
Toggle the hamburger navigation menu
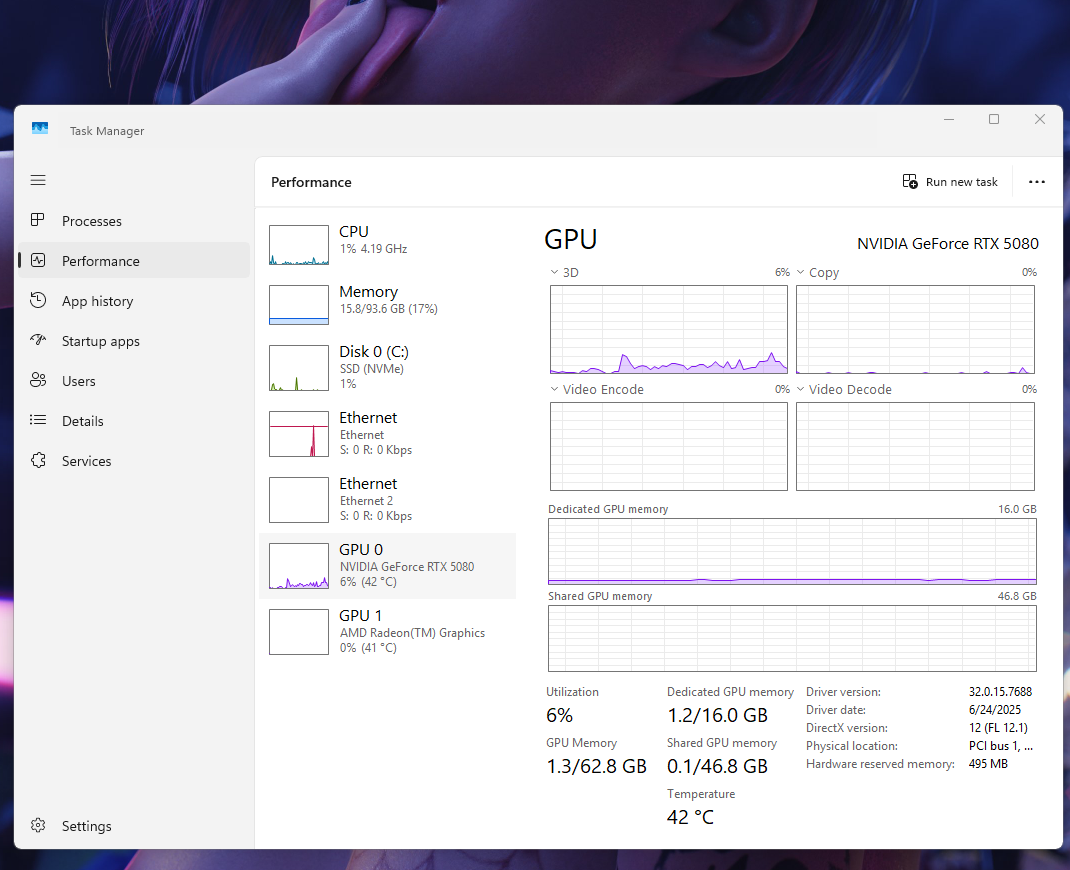38,180
